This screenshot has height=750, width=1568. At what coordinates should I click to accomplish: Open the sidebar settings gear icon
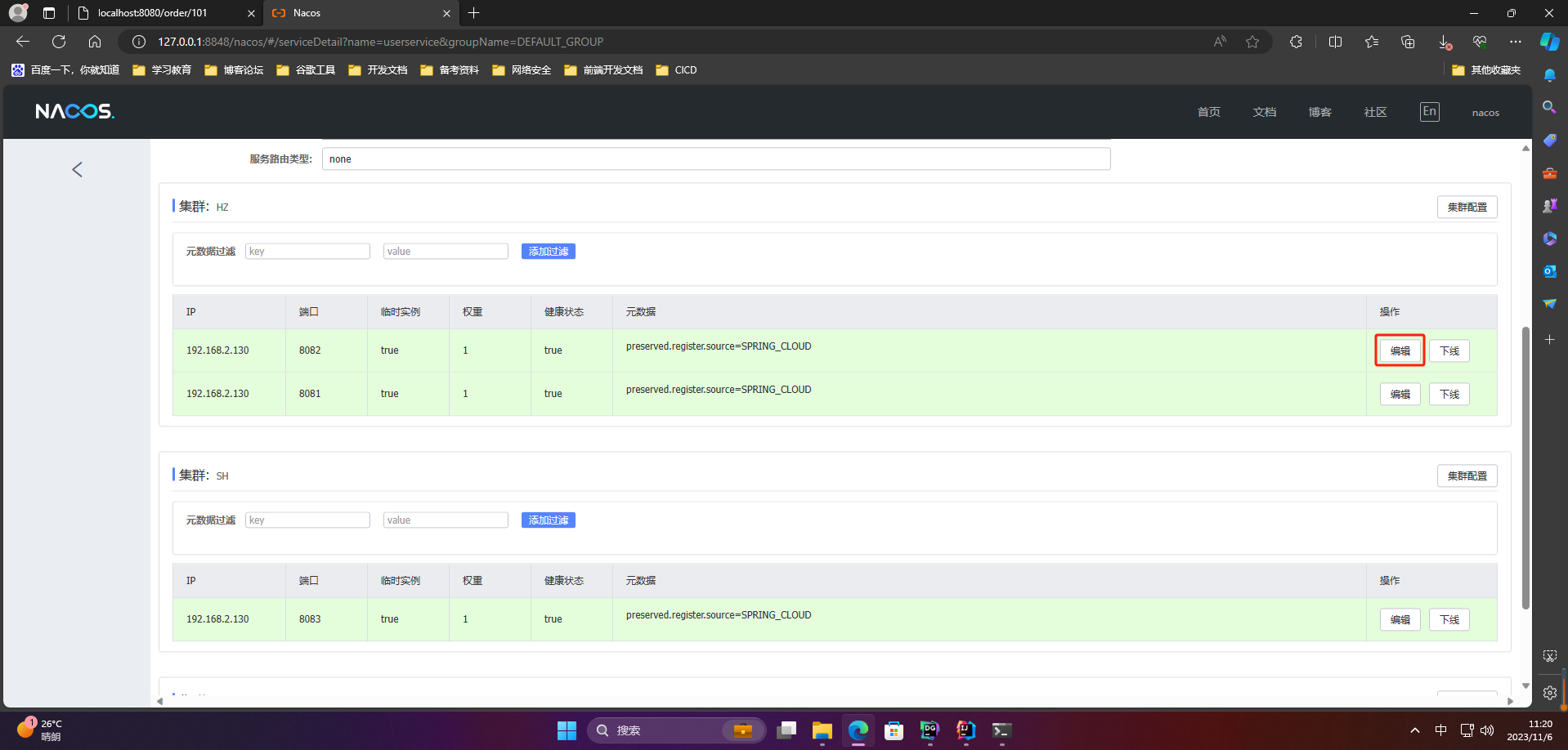pos(1549,693)
